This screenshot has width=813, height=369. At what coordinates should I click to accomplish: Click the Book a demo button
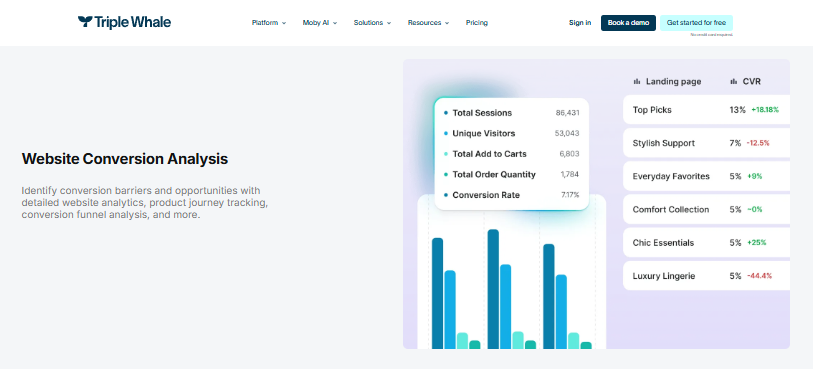(x=628, y=23)
